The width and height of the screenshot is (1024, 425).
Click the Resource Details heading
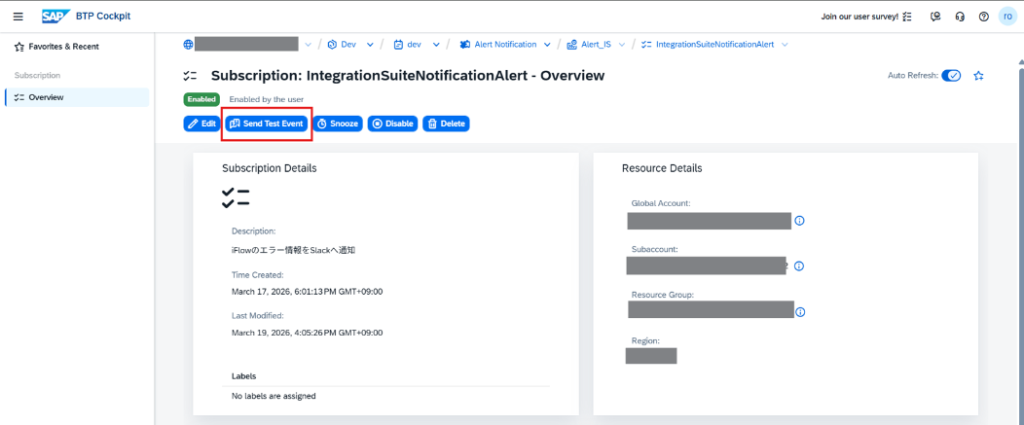pos(662,168)
